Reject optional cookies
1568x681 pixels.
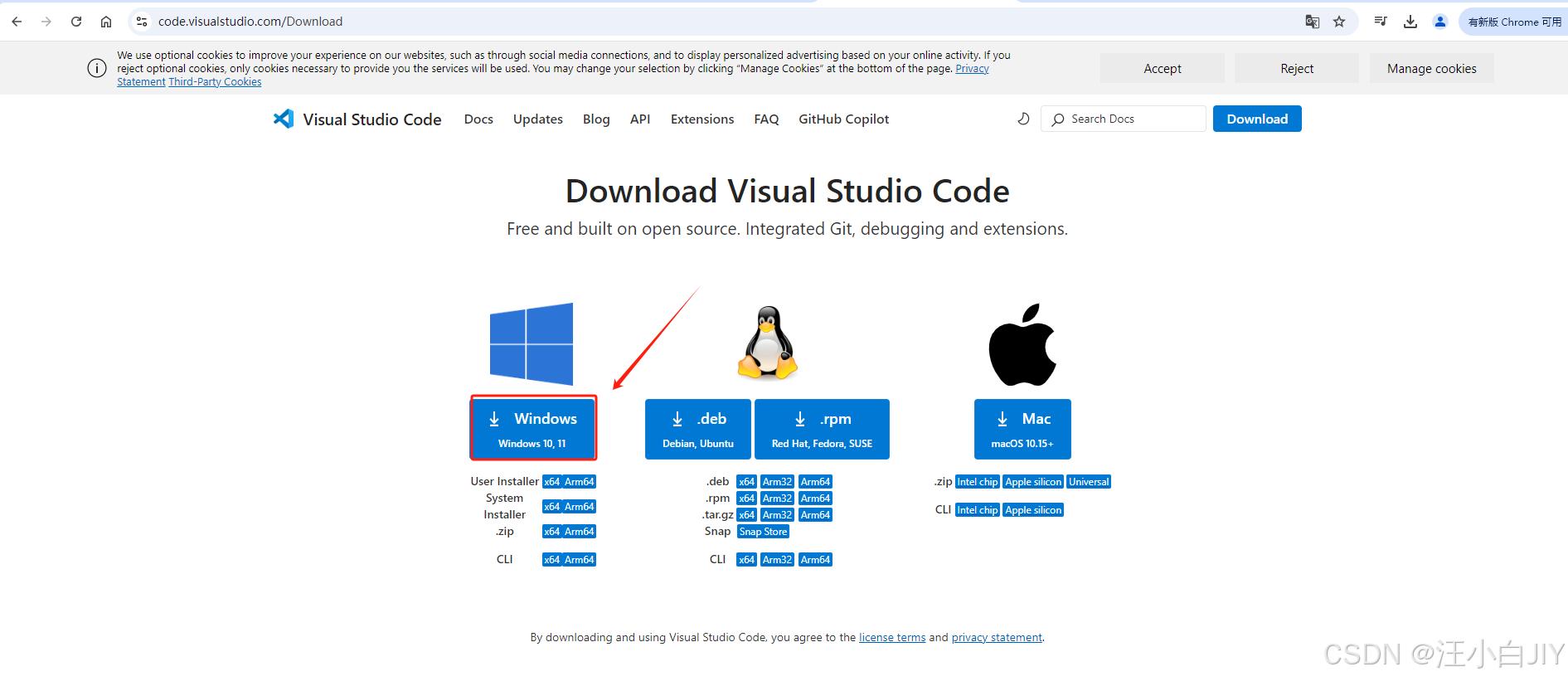pyautogui.click(x=1297, y=68)
